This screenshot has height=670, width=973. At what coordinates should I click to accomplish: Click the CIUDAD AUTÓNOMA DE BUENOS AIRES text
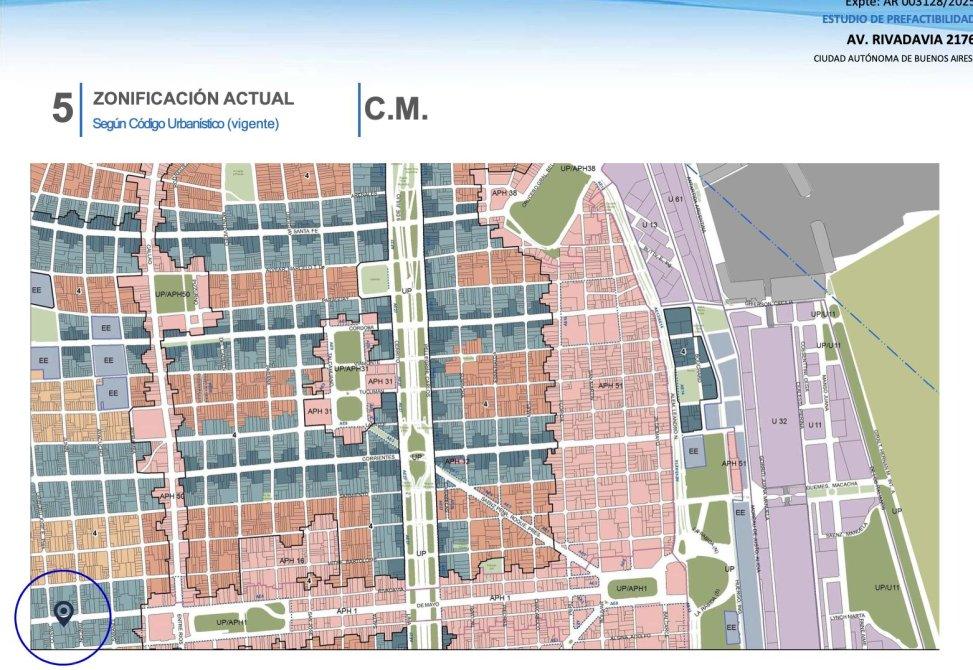coord(892,58)
